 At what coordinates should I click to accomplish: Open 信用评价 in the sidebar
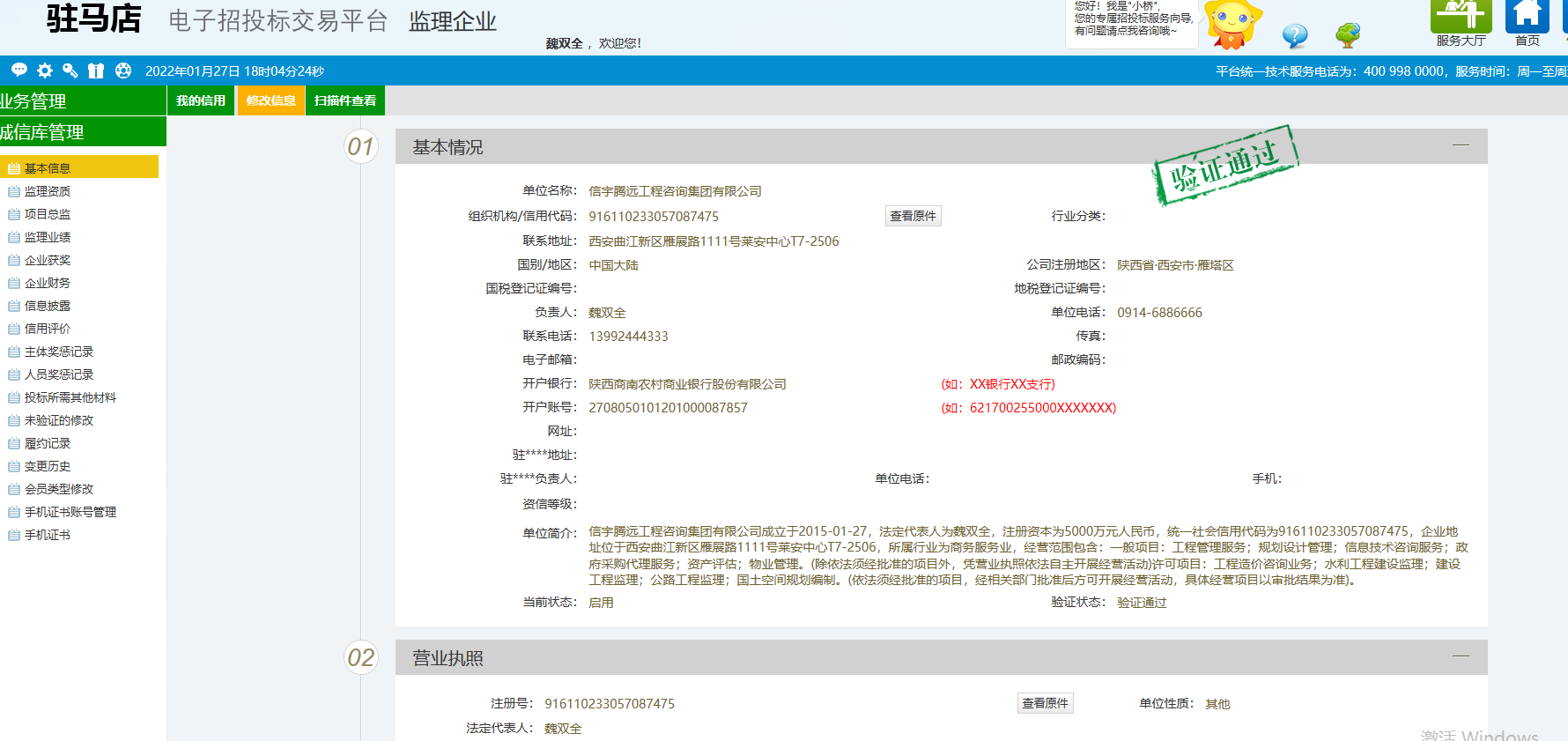click(48, 329)
